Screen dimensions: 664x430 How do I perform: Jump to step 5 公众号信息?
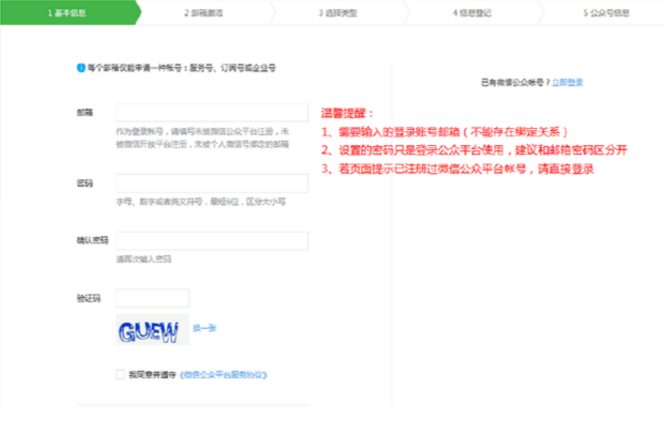click(x=606, y=13)
